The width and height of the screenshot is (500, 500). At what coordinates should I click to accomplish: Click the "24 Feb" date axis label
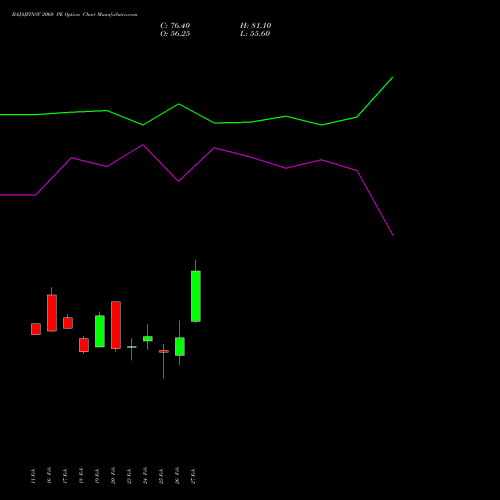pos(145,475)
